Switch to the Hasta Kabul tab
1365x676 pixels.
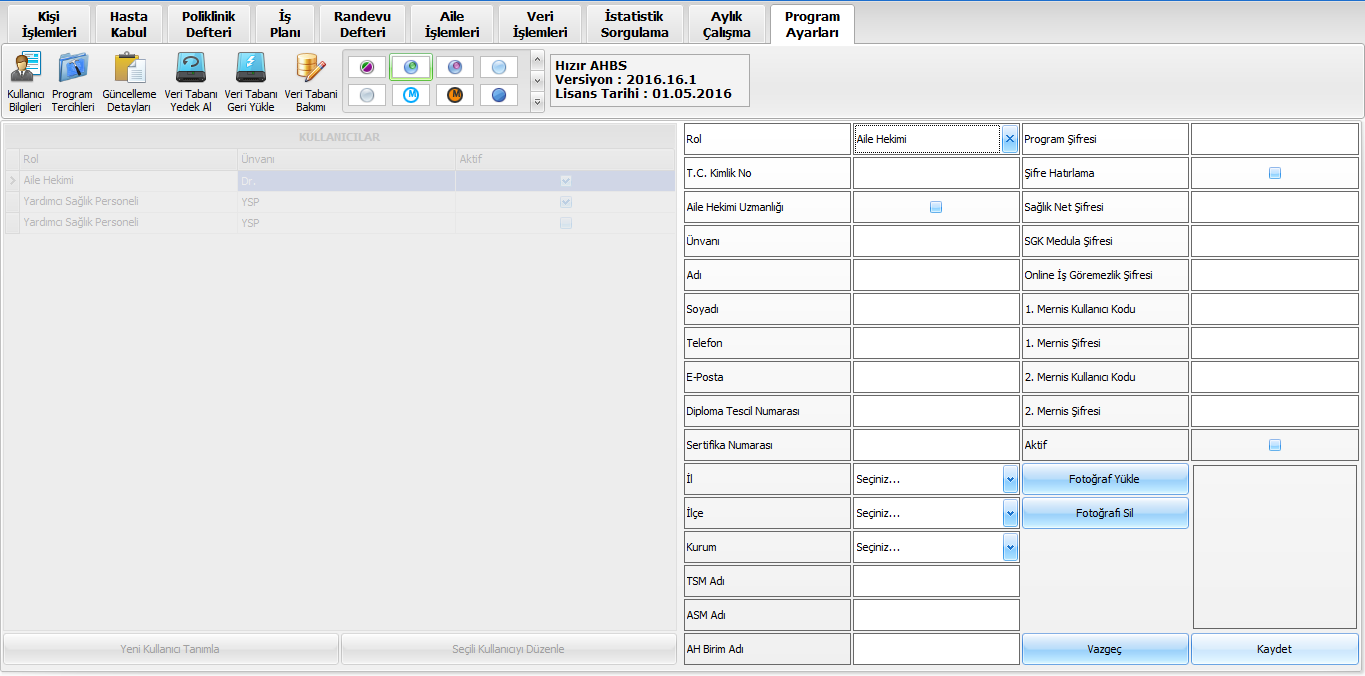tap(129, 25)
